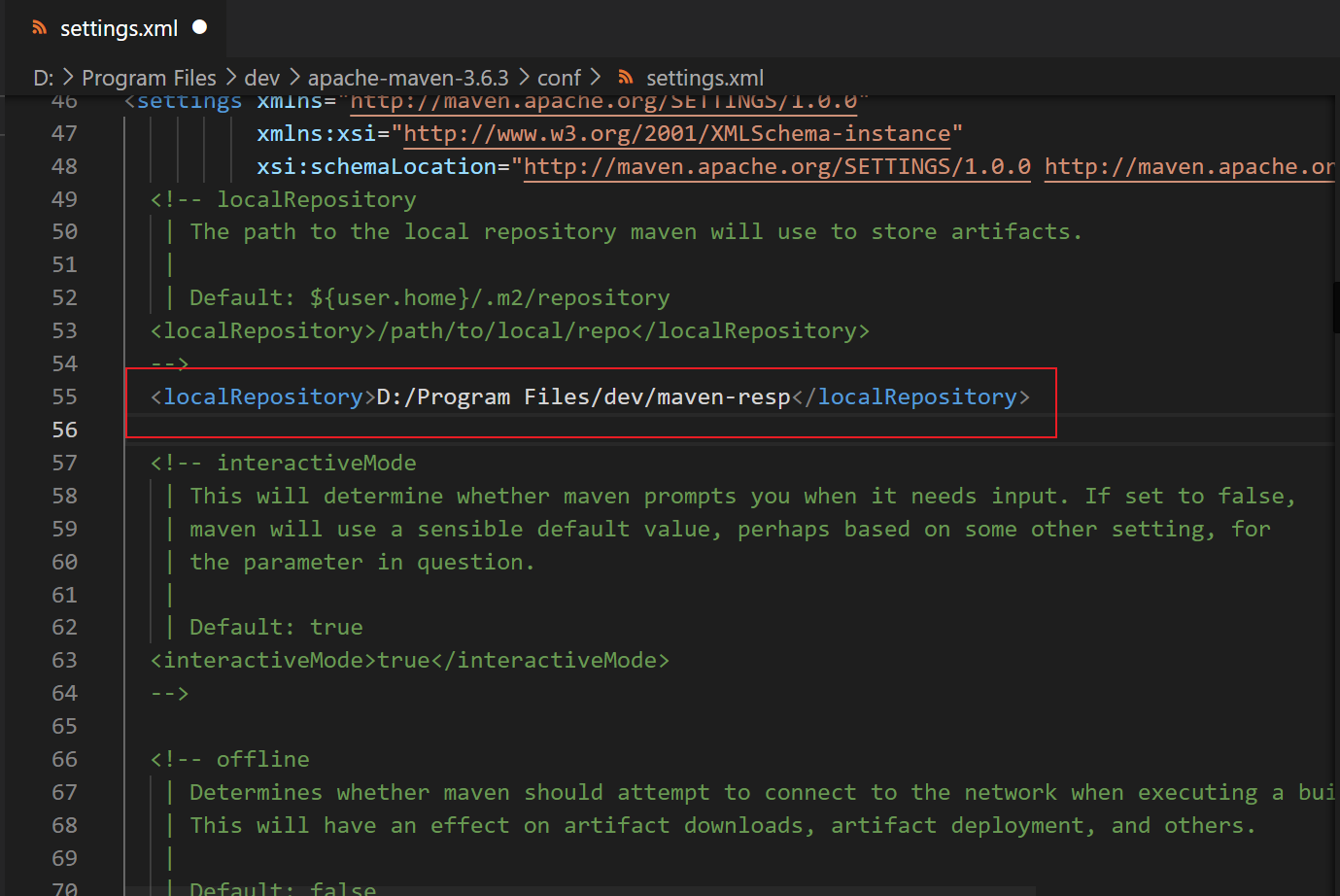The height and width of the screenshot is (896, 1340).
Task: Open the maven.apache.org/SETTINGS/1.0.0 schemaLocation link
Action: [776, 166]
